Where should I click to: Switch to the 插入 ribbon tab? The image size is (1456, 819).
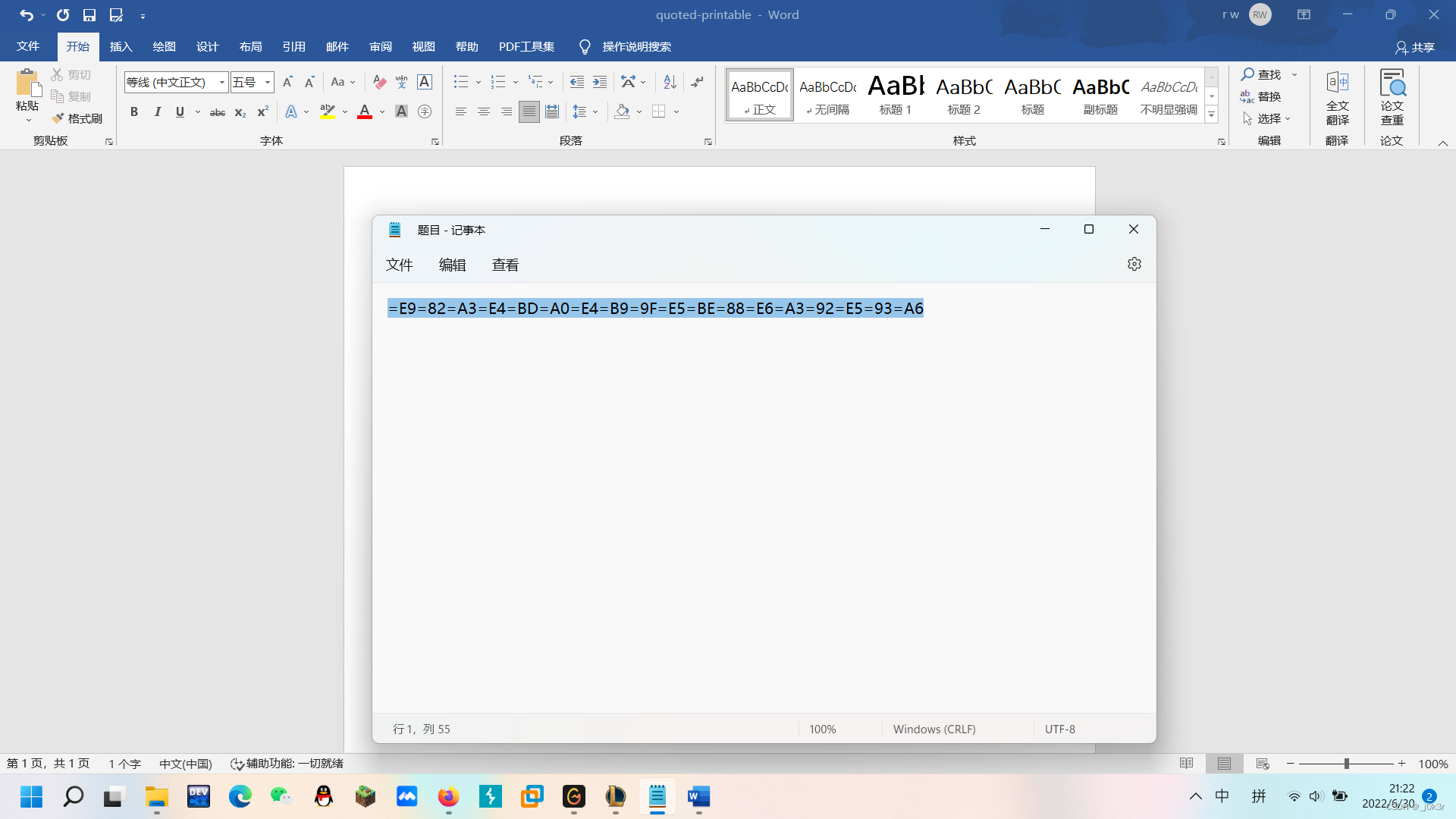coord(121,46)
